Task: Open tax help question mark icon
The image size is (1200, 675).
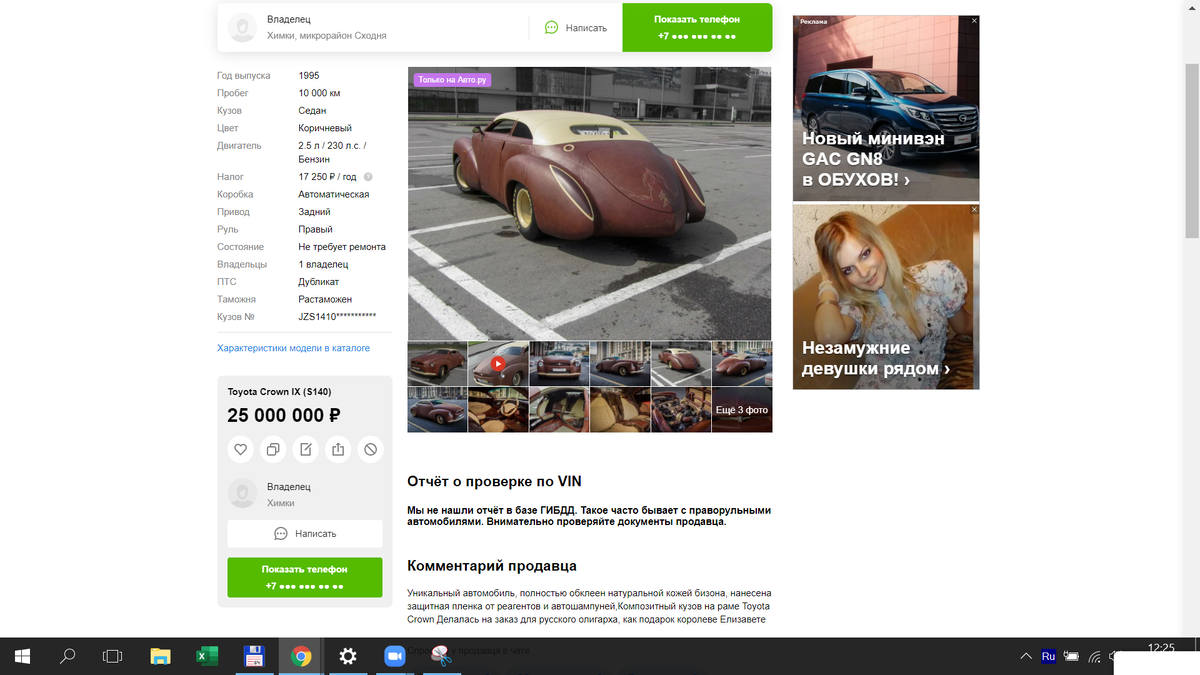Action: (x=368, y=177)
